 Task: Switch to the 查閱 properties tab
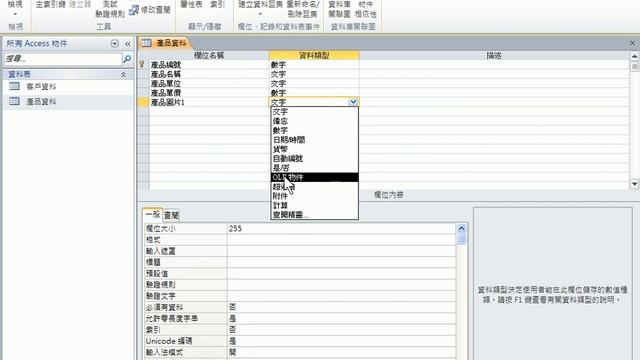[171, 215]
